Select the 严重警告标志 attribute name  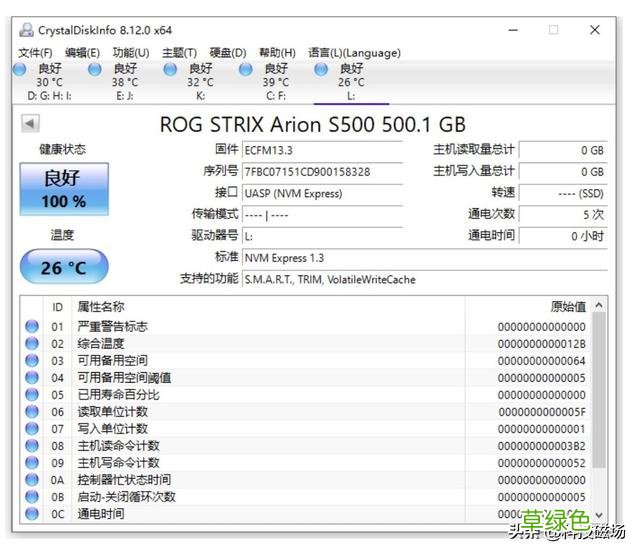click(x=113, y=327)
